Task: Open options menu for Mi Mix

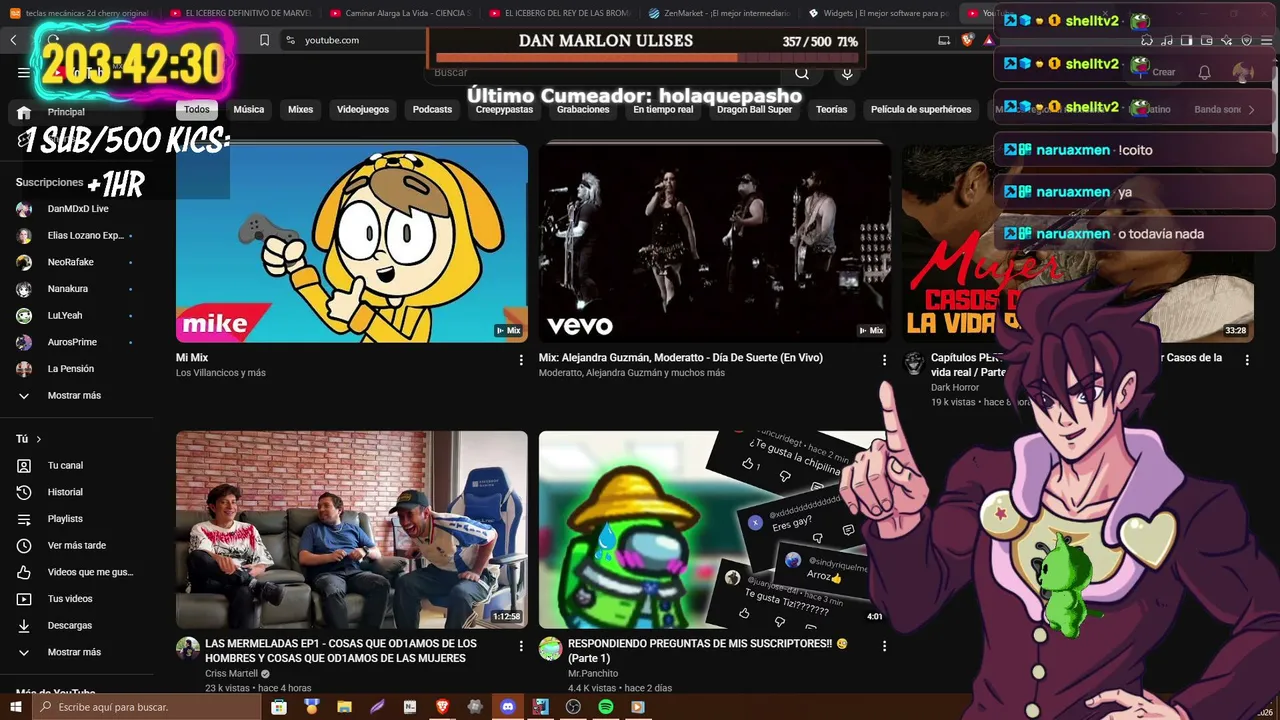Action: tap(521, 360)
